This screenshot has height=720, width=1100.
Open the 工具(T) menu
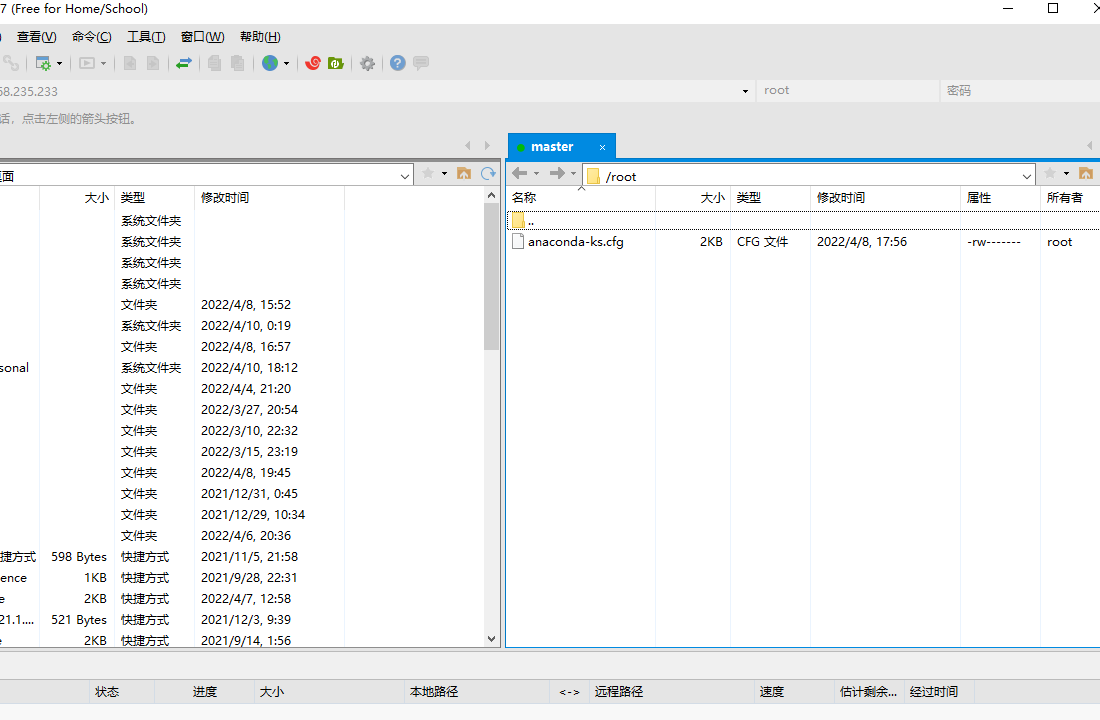[x=146, y=37]
